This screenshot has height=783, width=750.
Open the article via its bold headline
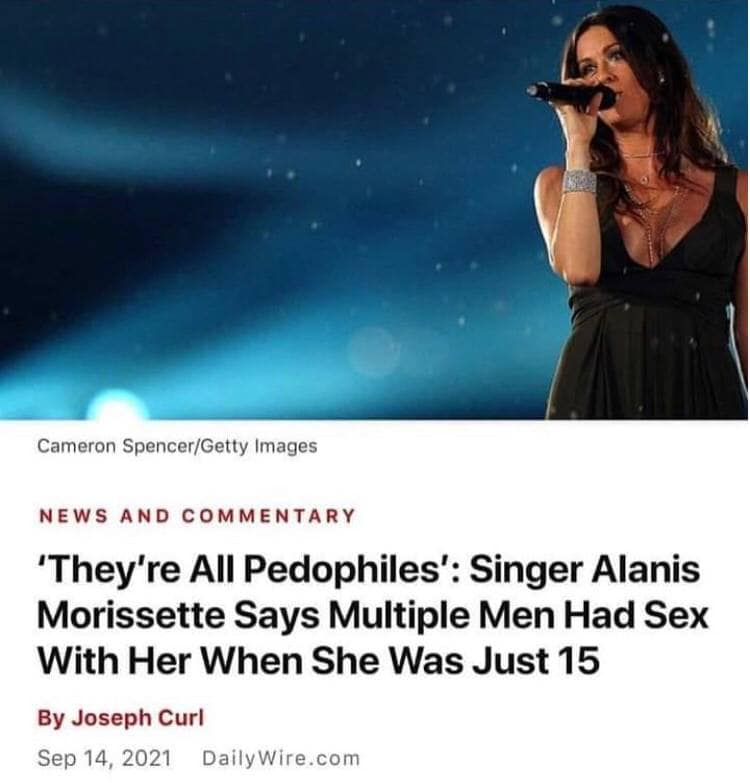(372, 615)
